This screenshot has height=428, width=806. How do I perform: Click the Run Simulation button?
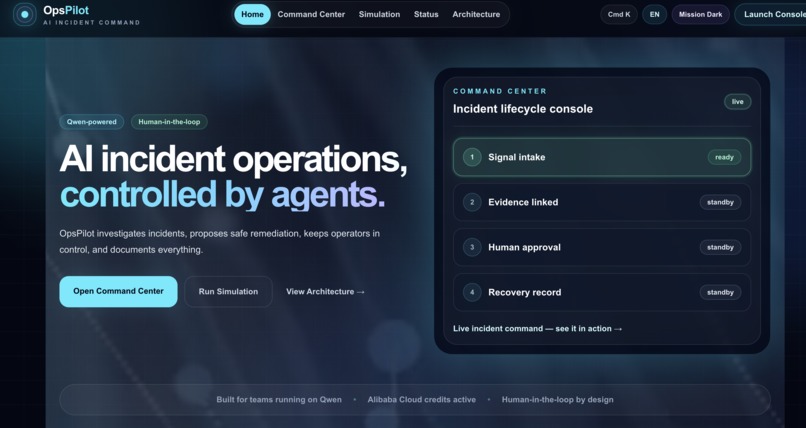point(228,291)
